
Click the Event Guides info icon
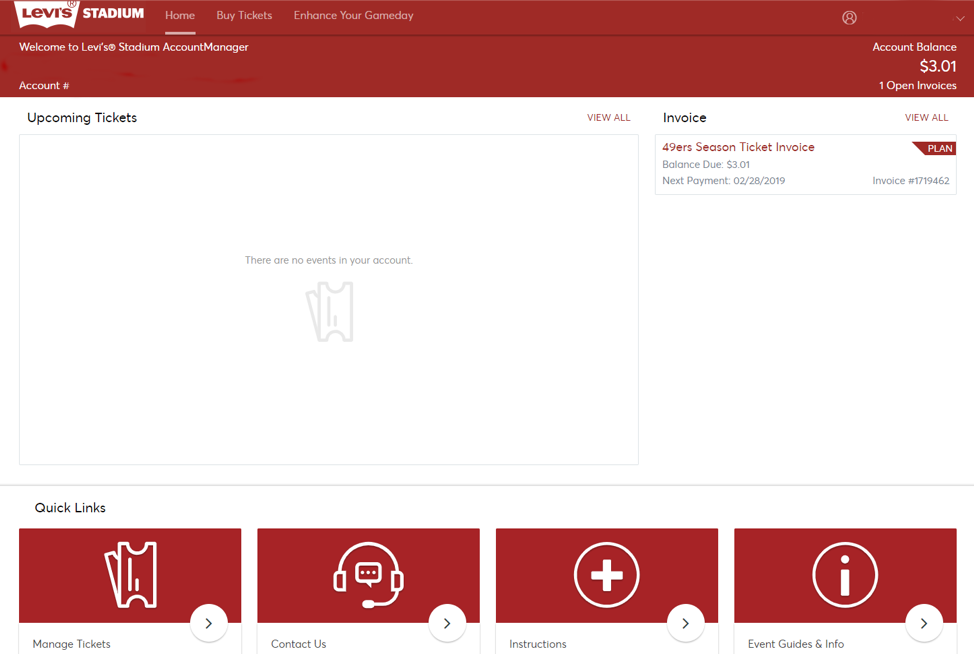[x=845, y=575]
